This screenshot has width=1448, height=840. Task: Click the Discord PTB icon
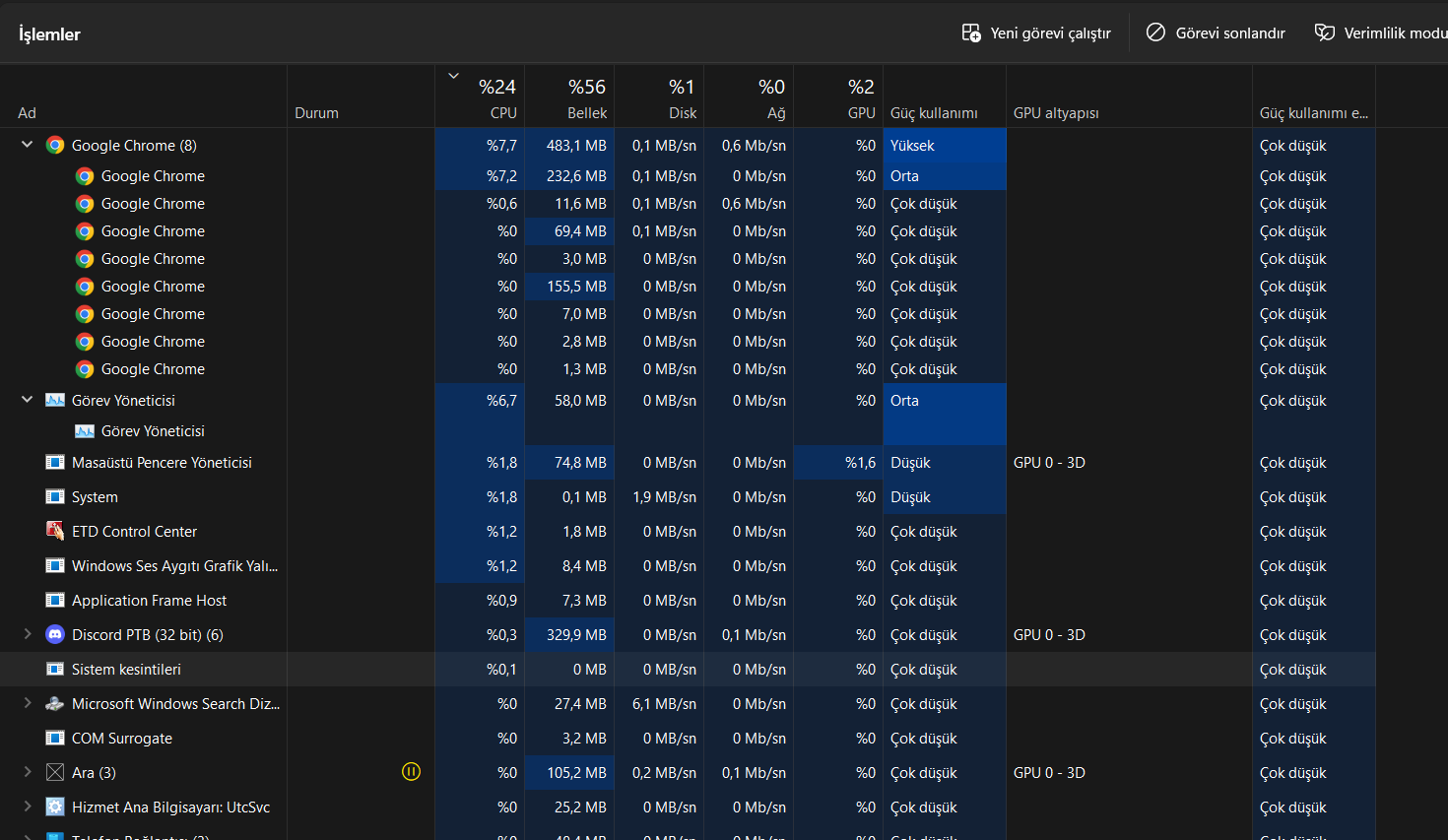tap(55, 635)
